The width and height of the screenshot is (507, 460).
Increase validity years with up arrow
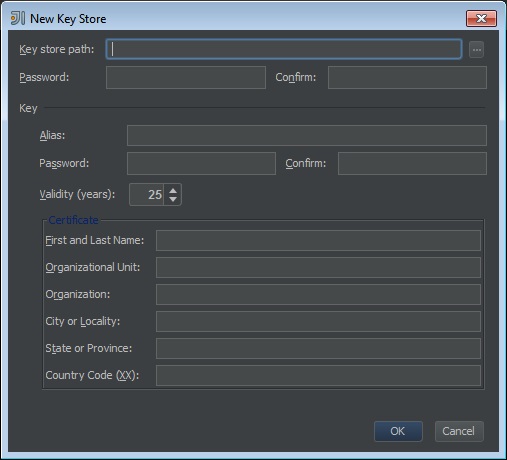pyautogui.click(x=173, y=191)
